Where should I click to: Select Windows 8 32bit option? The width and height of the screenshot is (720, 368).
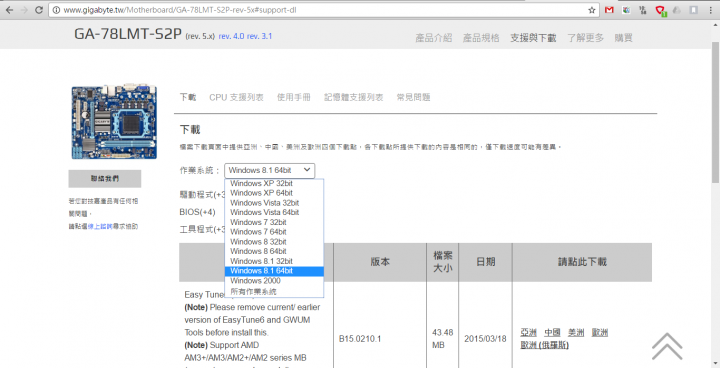pos(274,242)
